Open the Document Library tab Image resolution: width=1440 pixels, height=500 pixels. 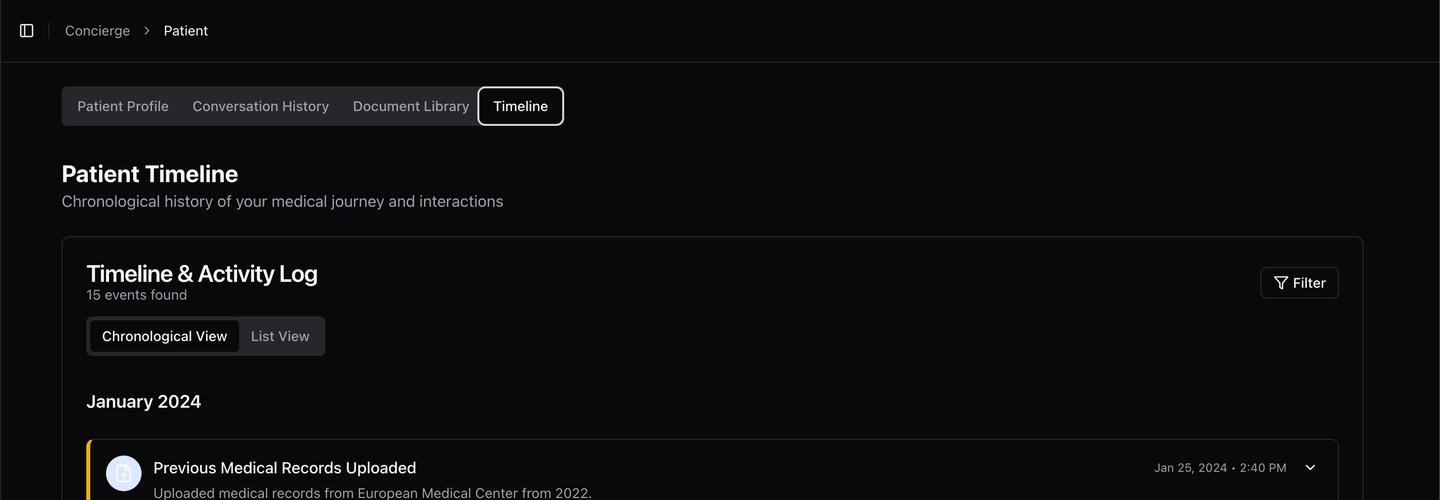click(411, 106)
